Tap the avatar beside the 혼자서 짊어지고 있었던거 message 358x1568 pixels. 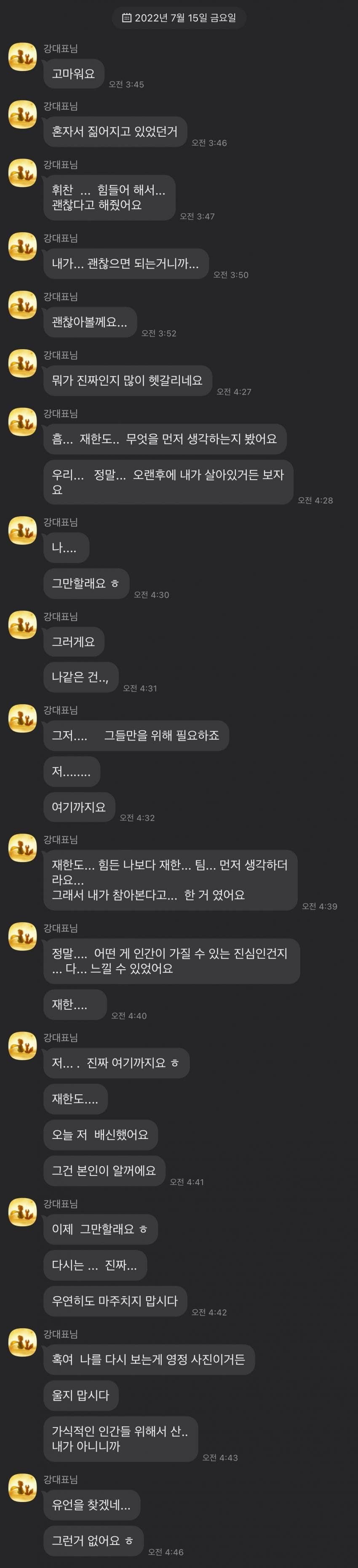(23, 114)
